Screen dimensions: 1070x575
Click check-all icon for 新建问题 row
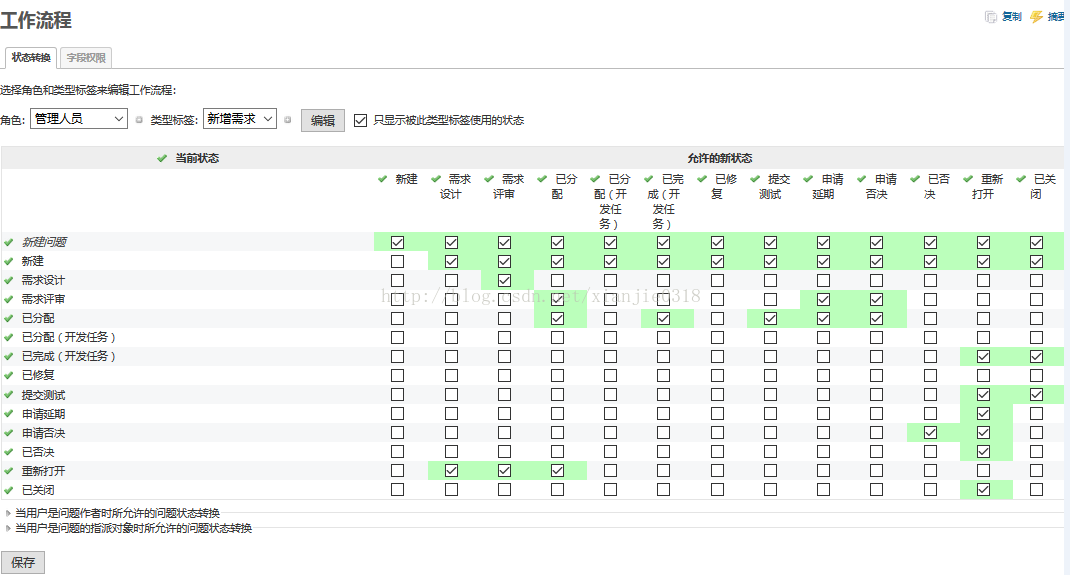[9, 242]
